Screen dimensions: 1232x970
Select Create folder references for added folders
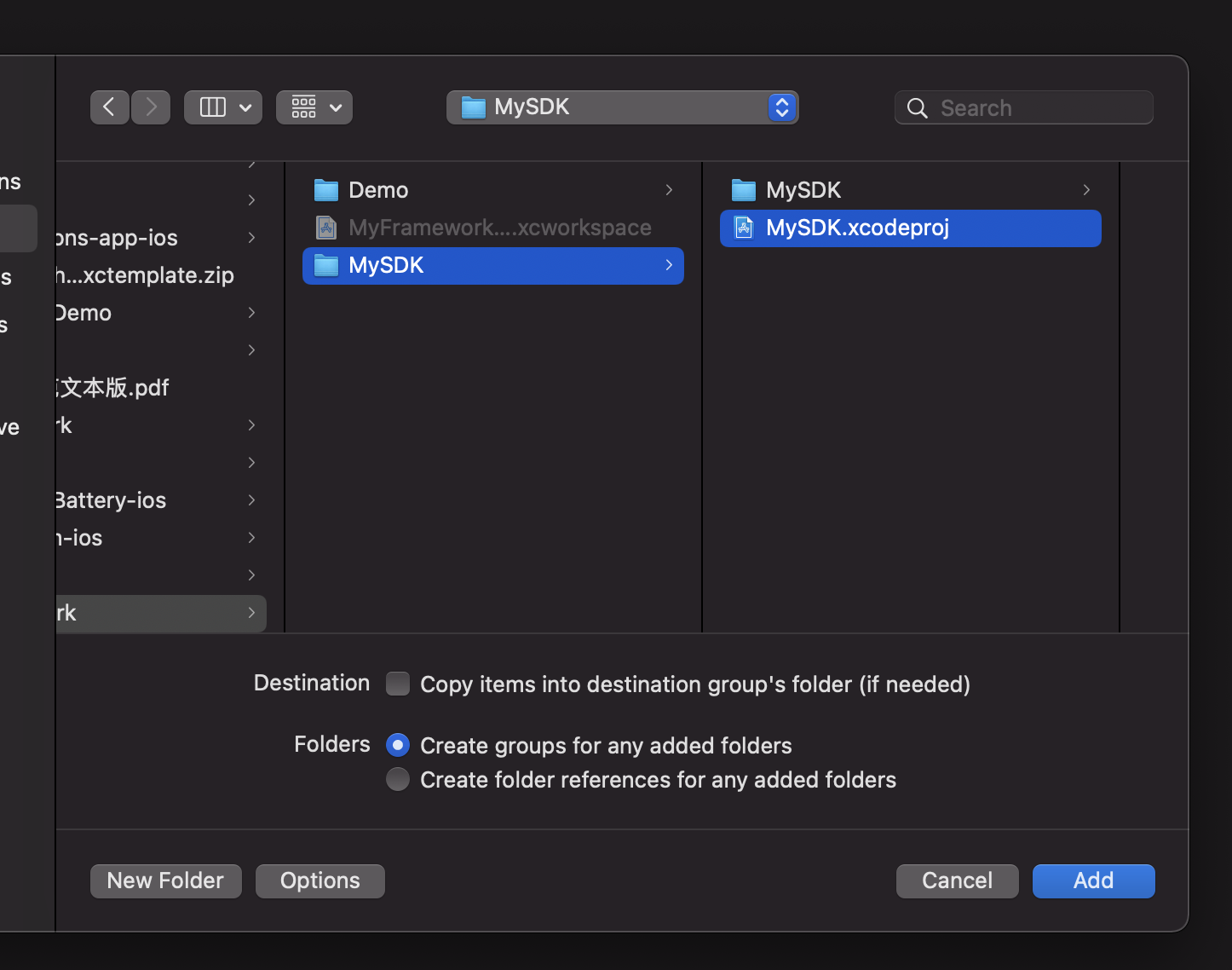click(x=398, y=779)
